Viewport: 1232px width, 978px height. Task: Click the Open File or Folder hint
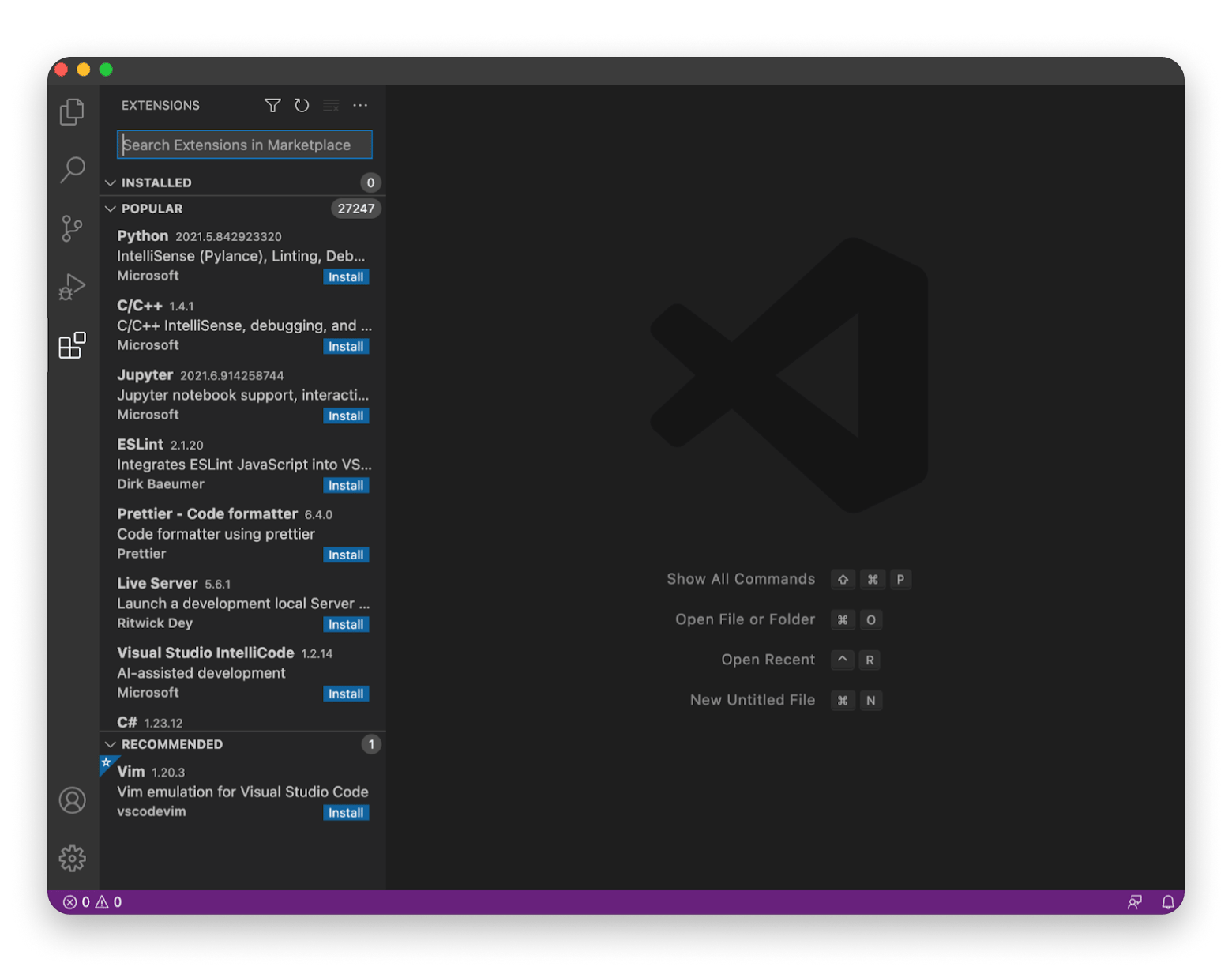(x=745, y=619)
